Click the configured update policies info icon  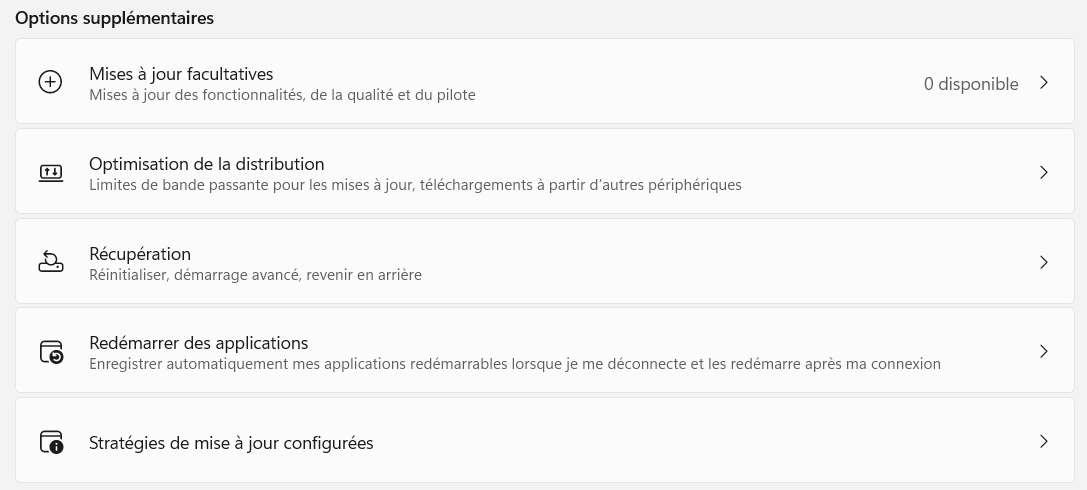pyautogui.click(x=50, y=442)
